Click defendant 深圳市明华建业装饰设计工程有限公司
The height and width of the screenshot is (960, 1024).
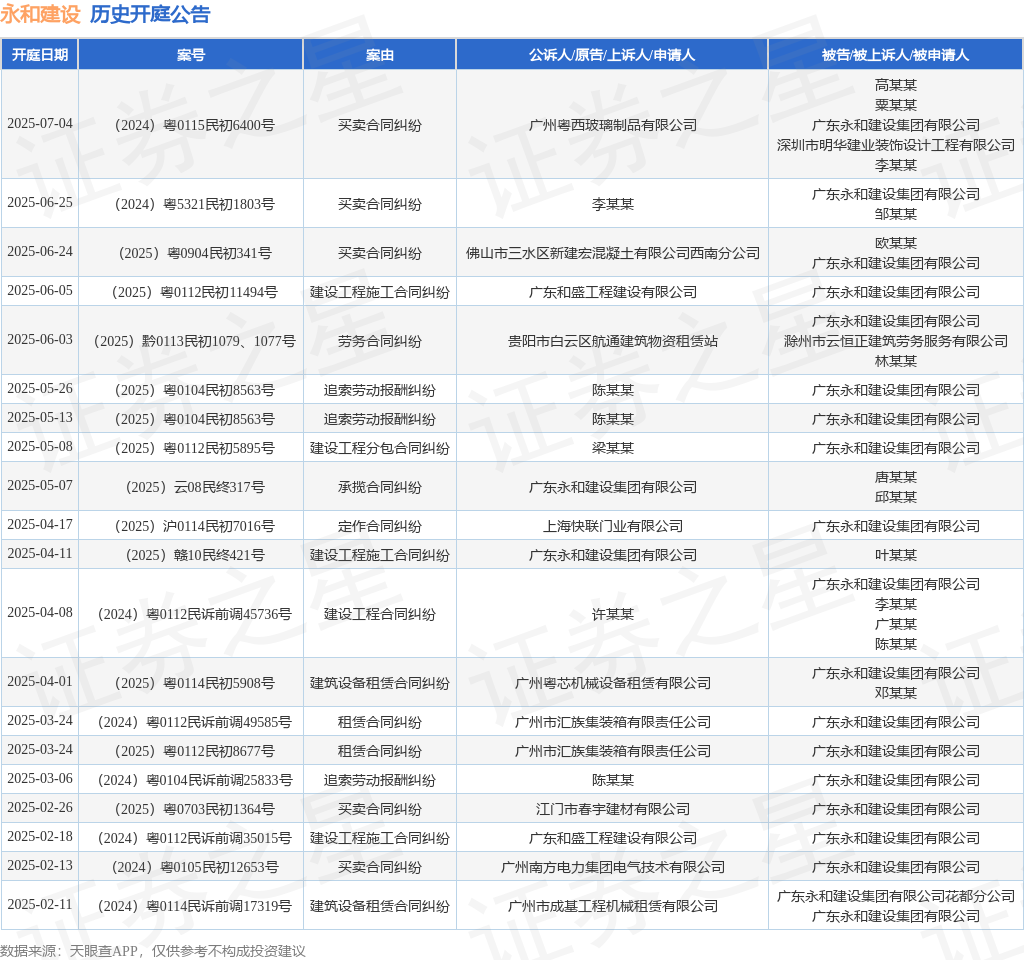click(x=895, y=145)
